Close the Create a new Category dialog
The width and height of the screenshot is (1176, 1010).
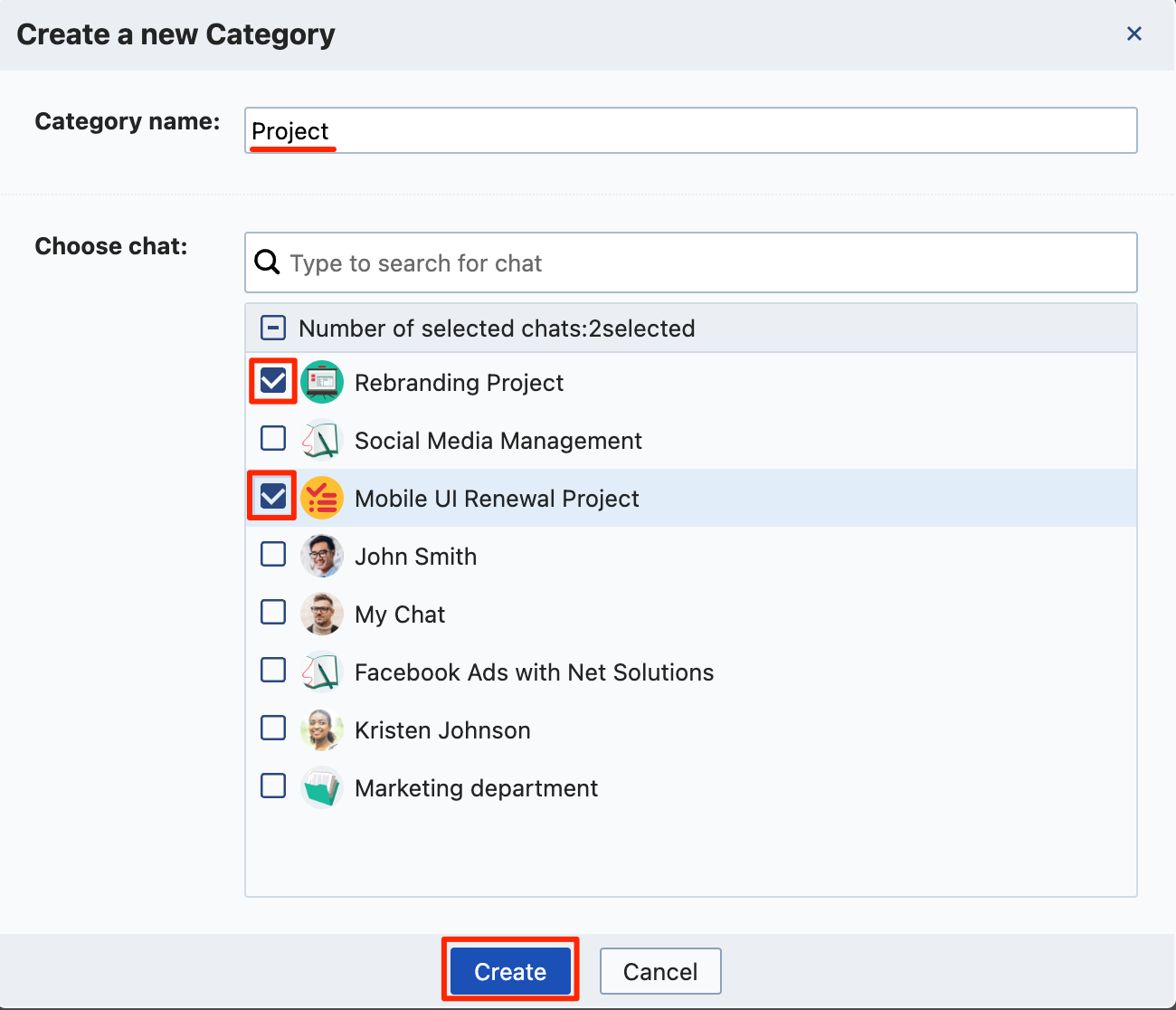[x=1134, y=33]
